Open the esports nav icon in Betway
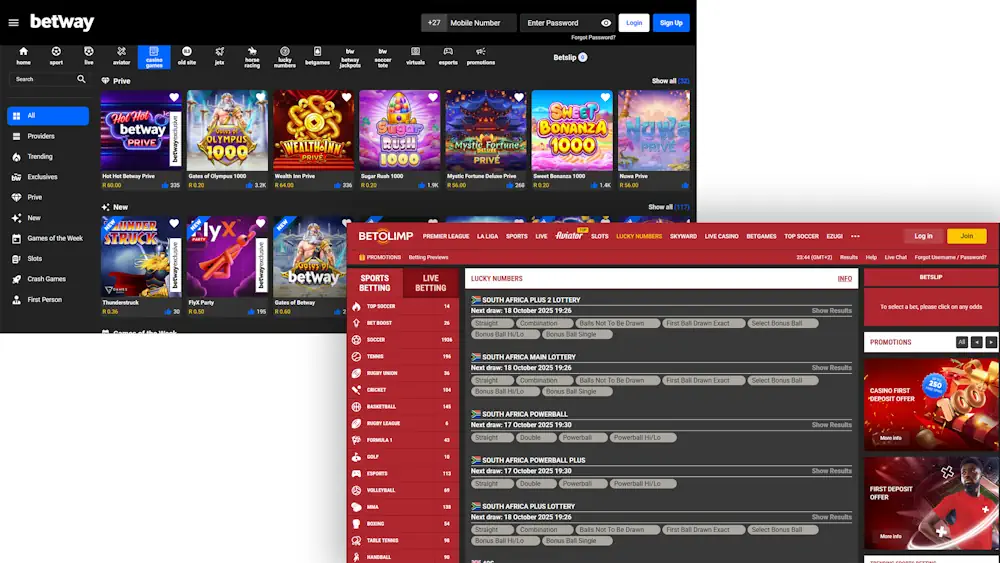Image resolution: width=1000 pixels, height=563 pixels. point(448,56)
